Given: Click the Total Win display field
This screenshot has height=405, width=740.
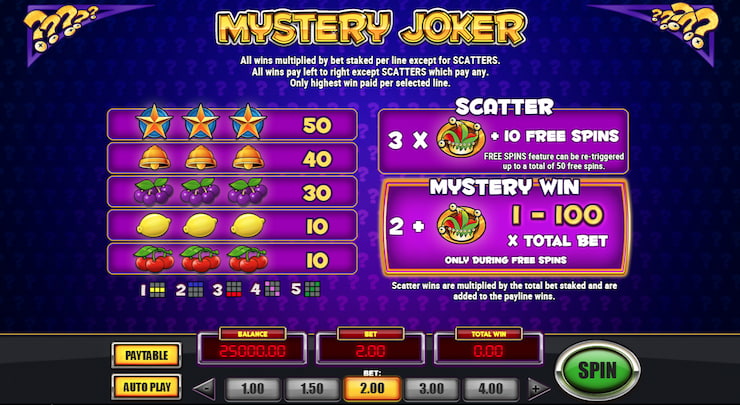Looking at the screenshot, I should 488,351.
